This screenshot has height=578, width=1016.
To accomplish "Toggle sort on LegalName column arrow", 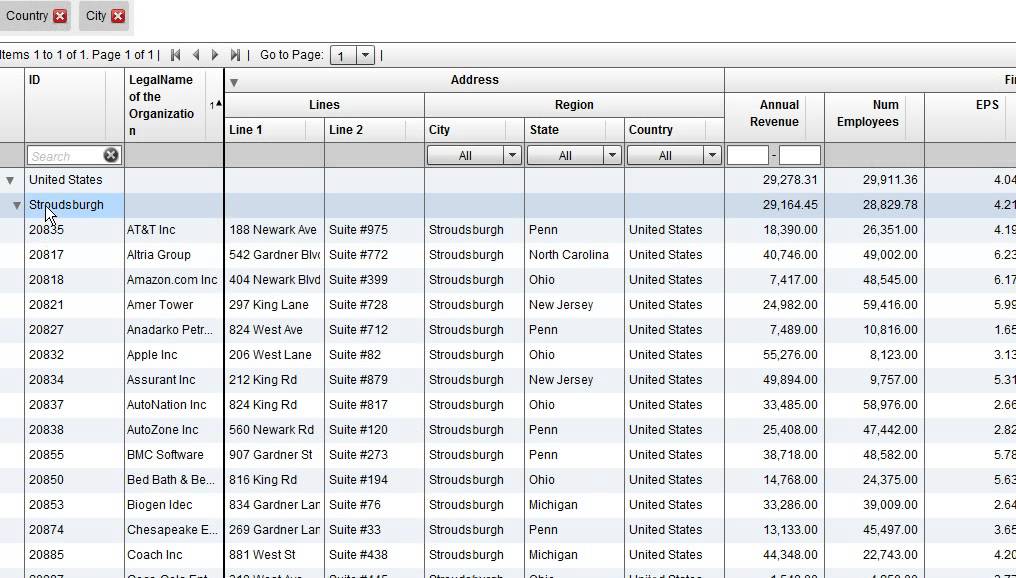I will coord(216,104).
